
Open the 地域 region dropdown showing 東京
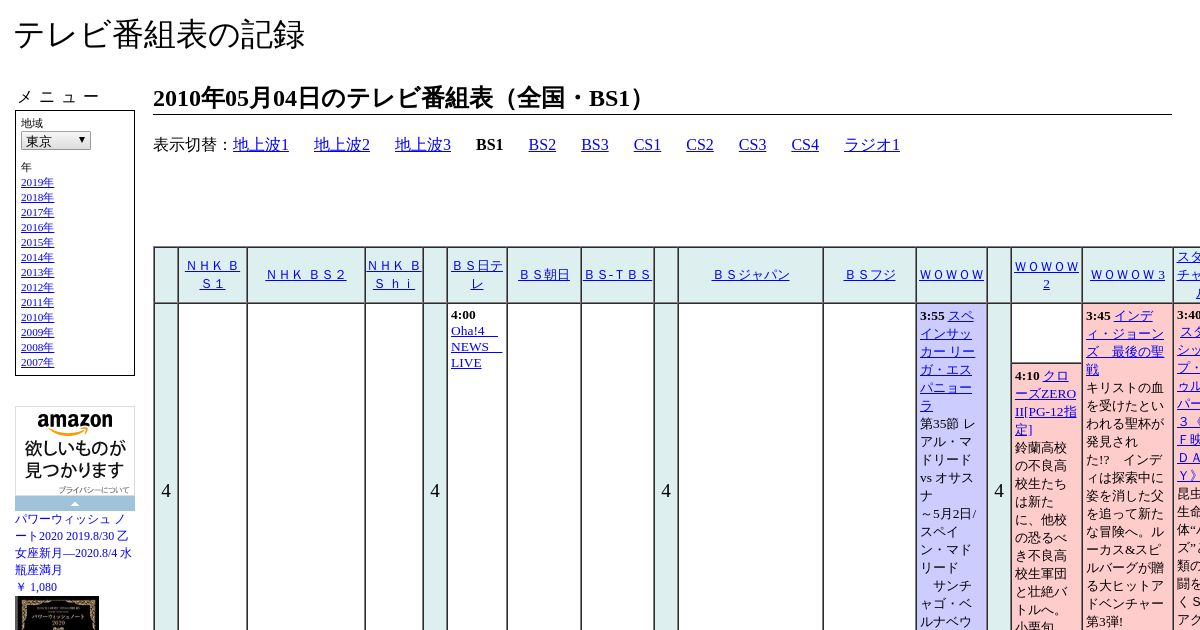(56, 141)
